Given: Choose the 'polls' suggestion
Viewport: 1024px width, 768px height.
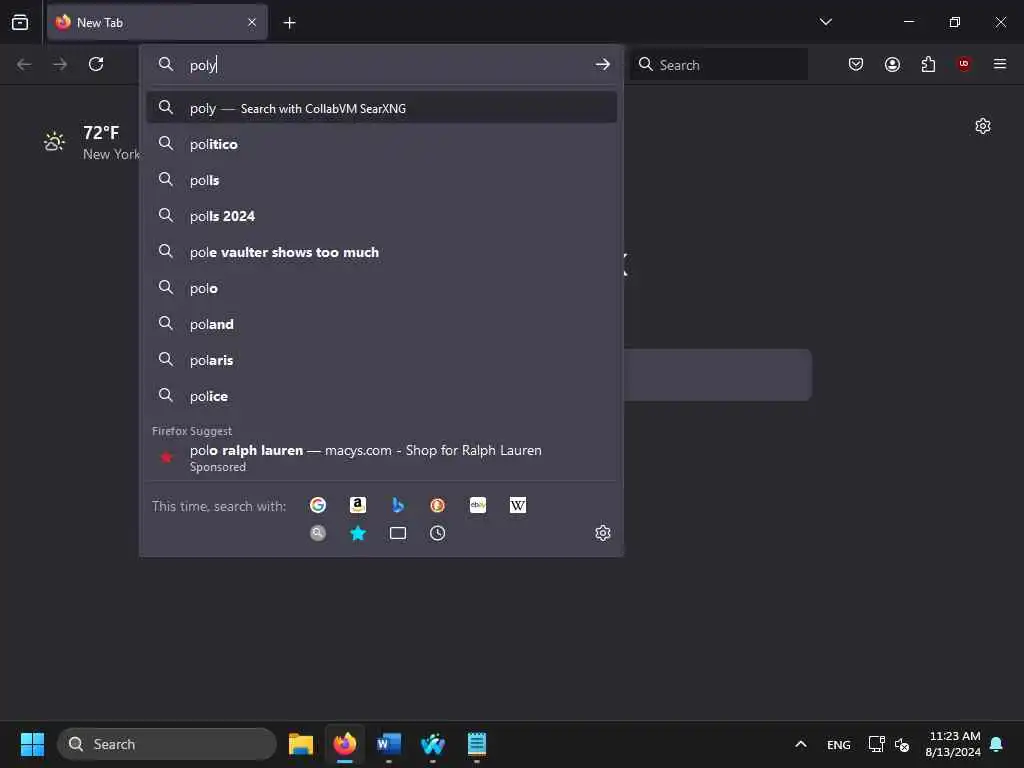Looking at the screenshot, I should (381, 180).
